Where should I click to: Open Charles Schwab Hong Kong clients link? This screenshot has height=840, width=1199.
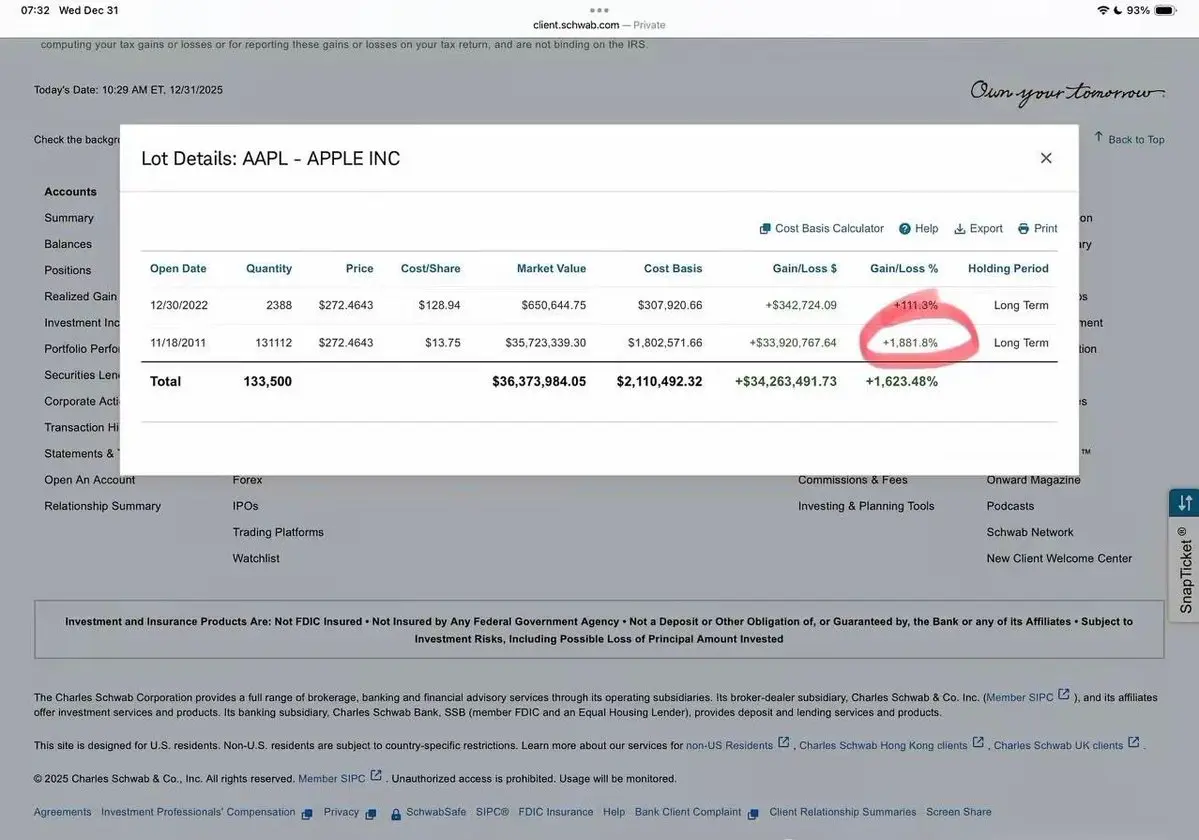(883, 745)
